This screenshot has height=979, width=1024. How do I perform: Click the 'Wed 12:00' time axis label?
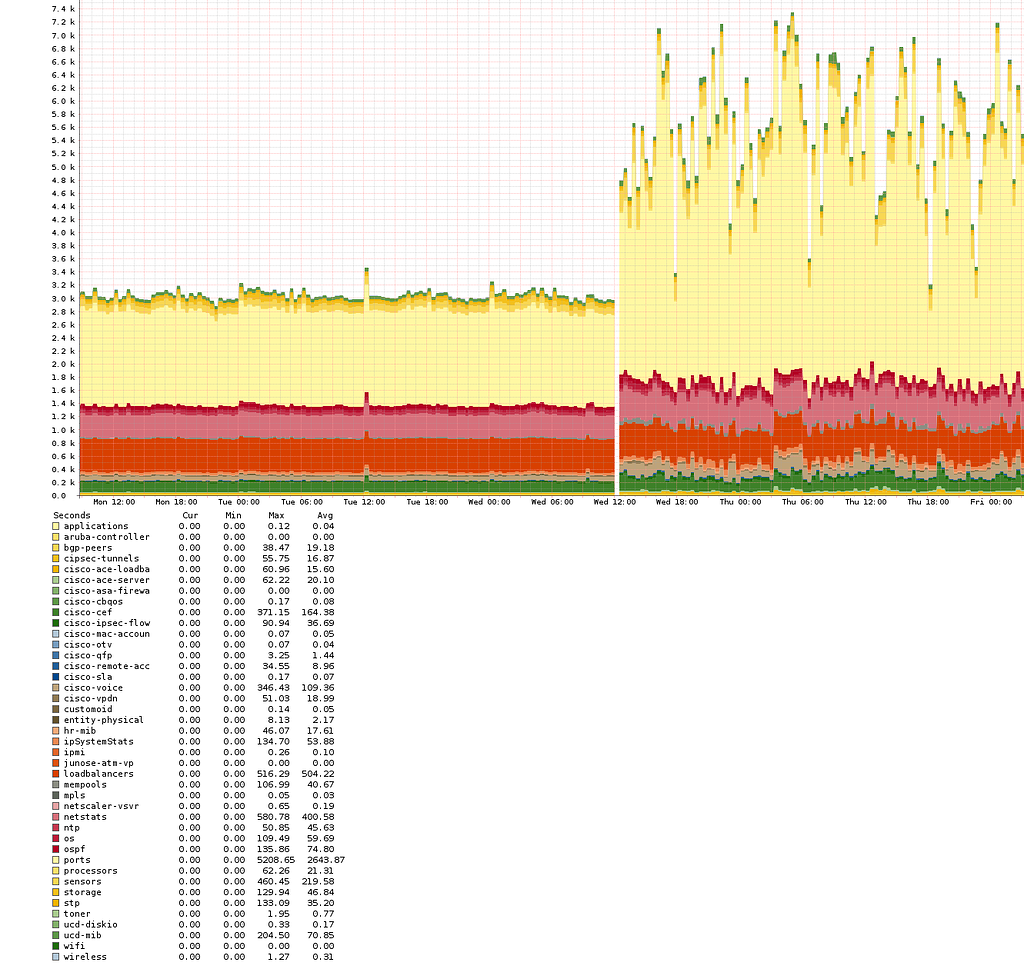615,502
